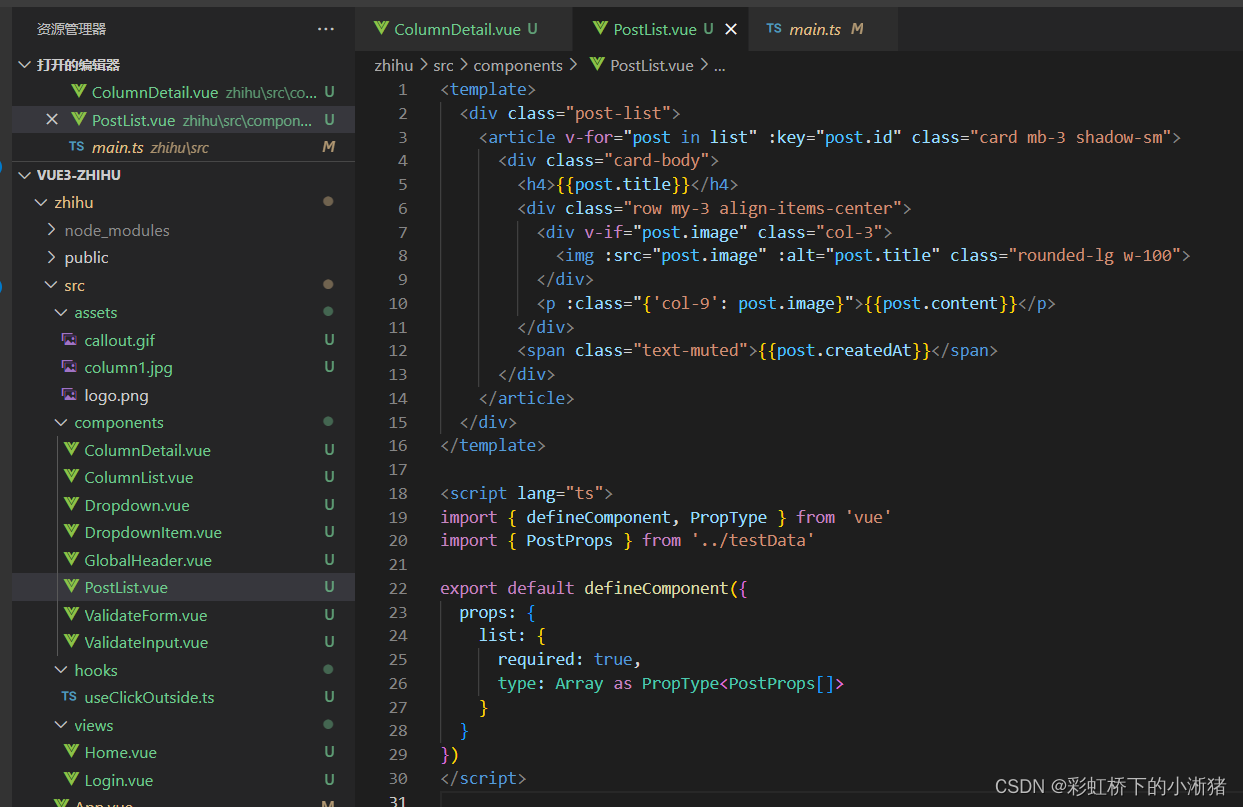Click line number 18 in gutter

tap(398, 493)
